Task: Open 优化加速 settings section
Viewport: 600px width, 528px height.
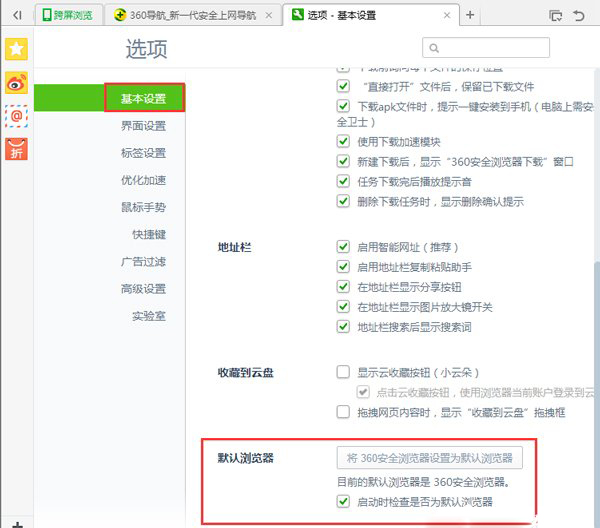Action: (143, 180)
